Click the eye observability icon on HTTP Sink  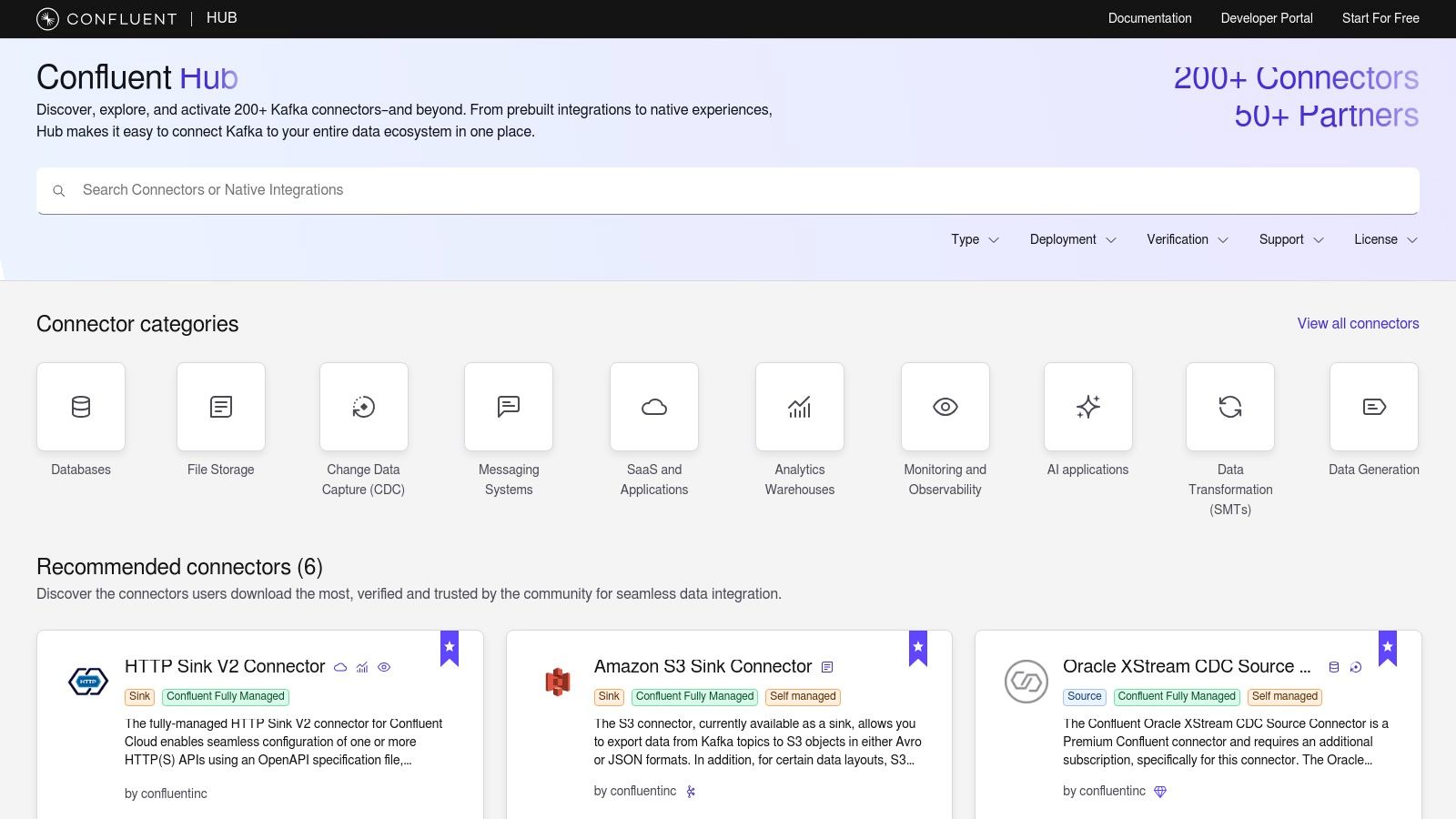click(x=383, y=667)
